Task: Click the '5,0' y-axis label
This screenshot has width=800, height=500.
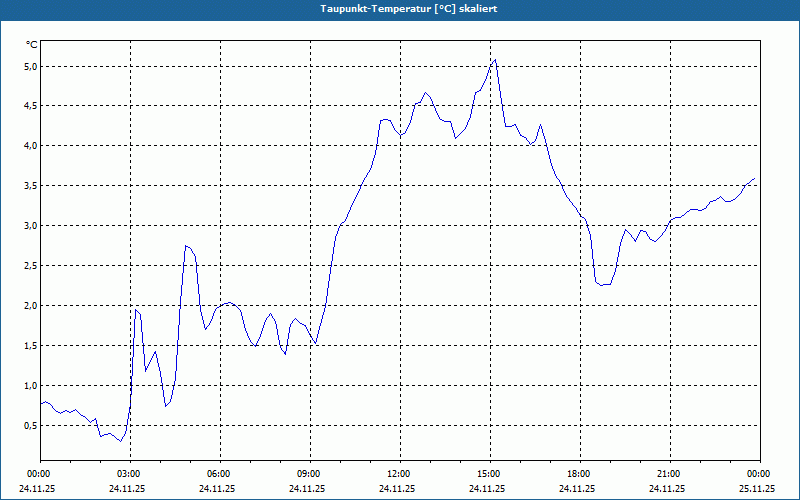Action: [x=31, y=66]
